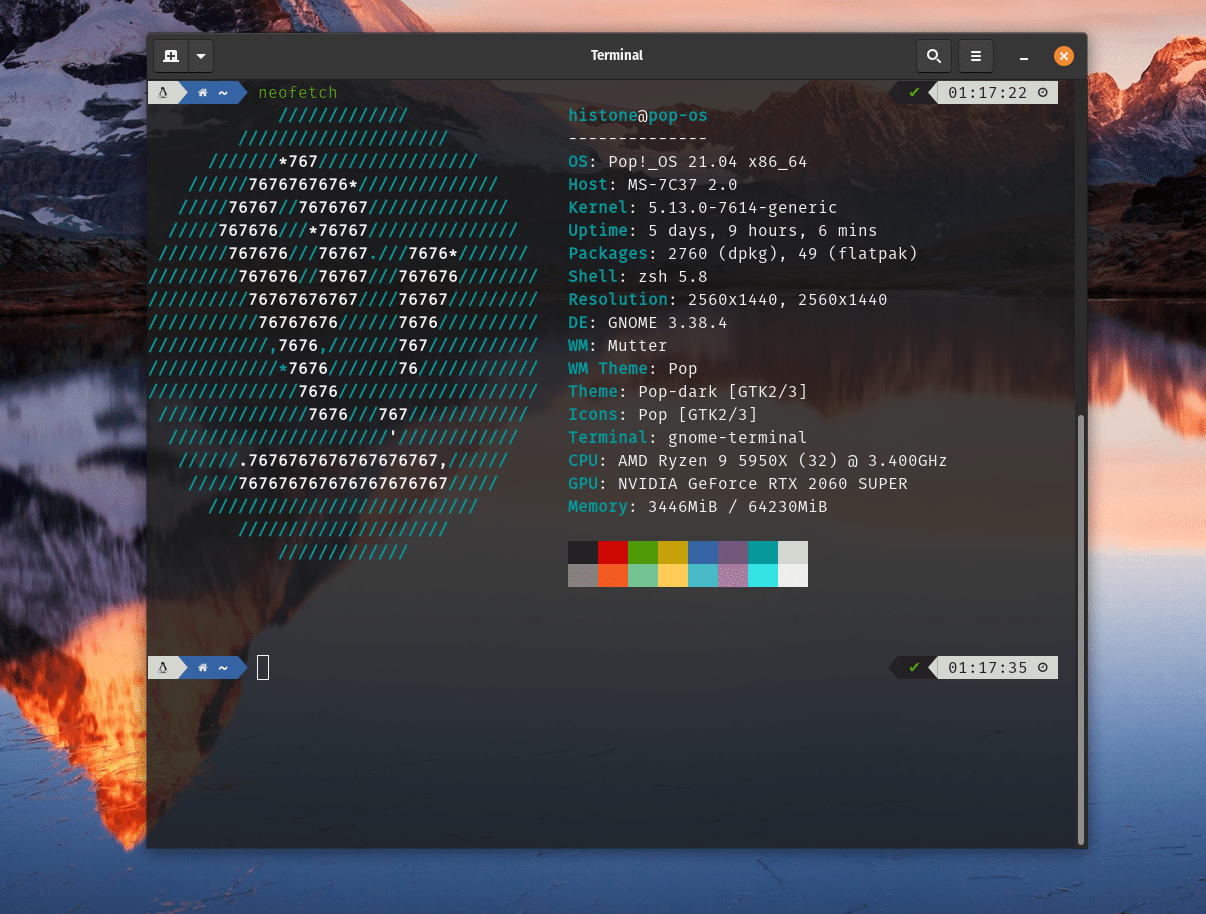
Task: Click the histone@pop-os header text
Action: pyautogui.click(x=638, y=116)
